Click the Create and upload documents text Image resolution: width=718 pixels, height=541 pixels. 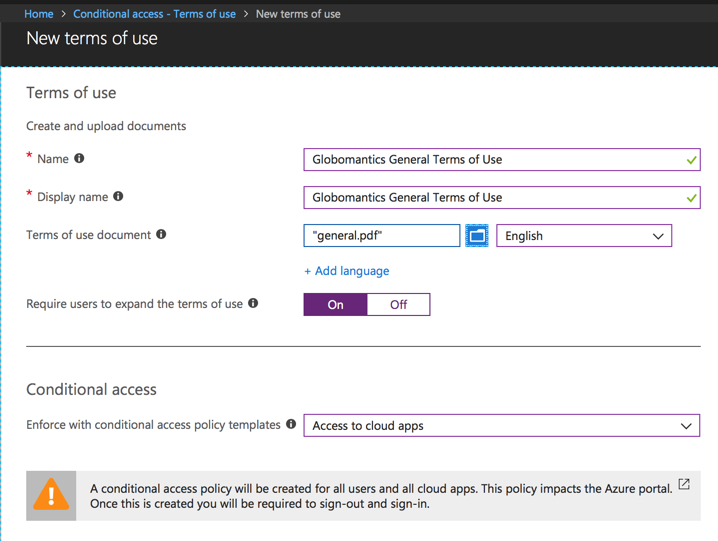pos(106,126)
